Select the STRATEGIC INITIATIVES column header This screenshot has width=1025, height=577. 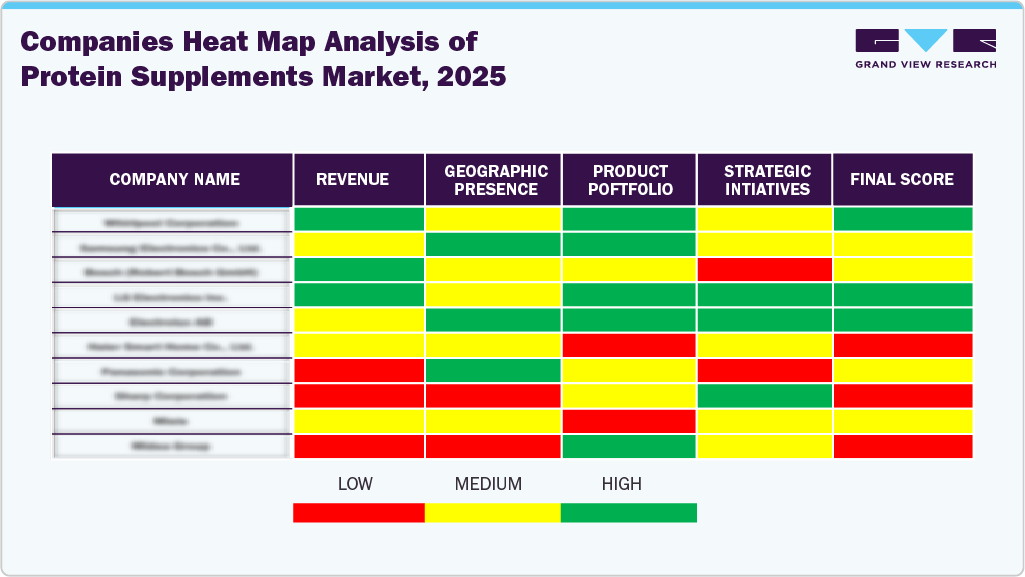pos(765,179)
